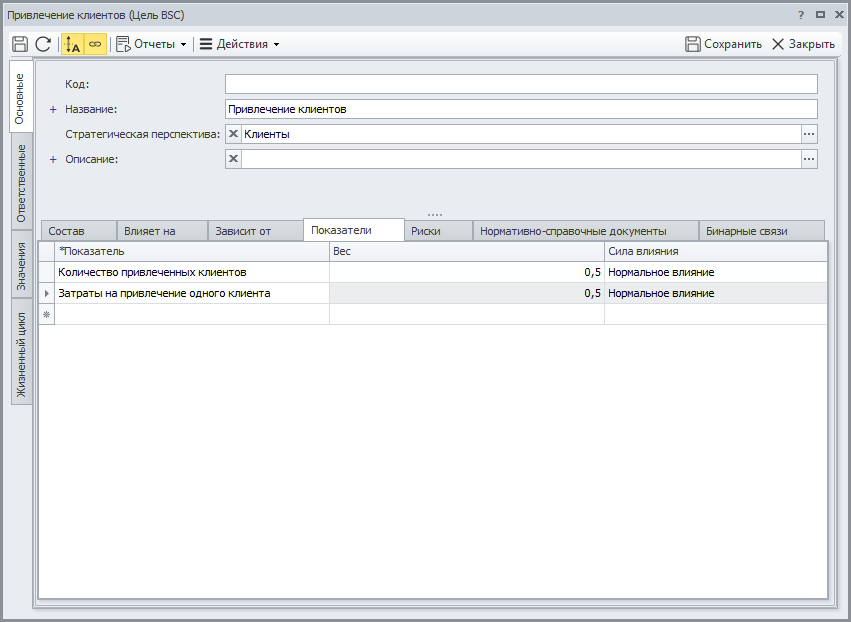This screenshot has width=851, height=622.
Task: Toggle the chain link icon
Action: [x=95, y=44]
